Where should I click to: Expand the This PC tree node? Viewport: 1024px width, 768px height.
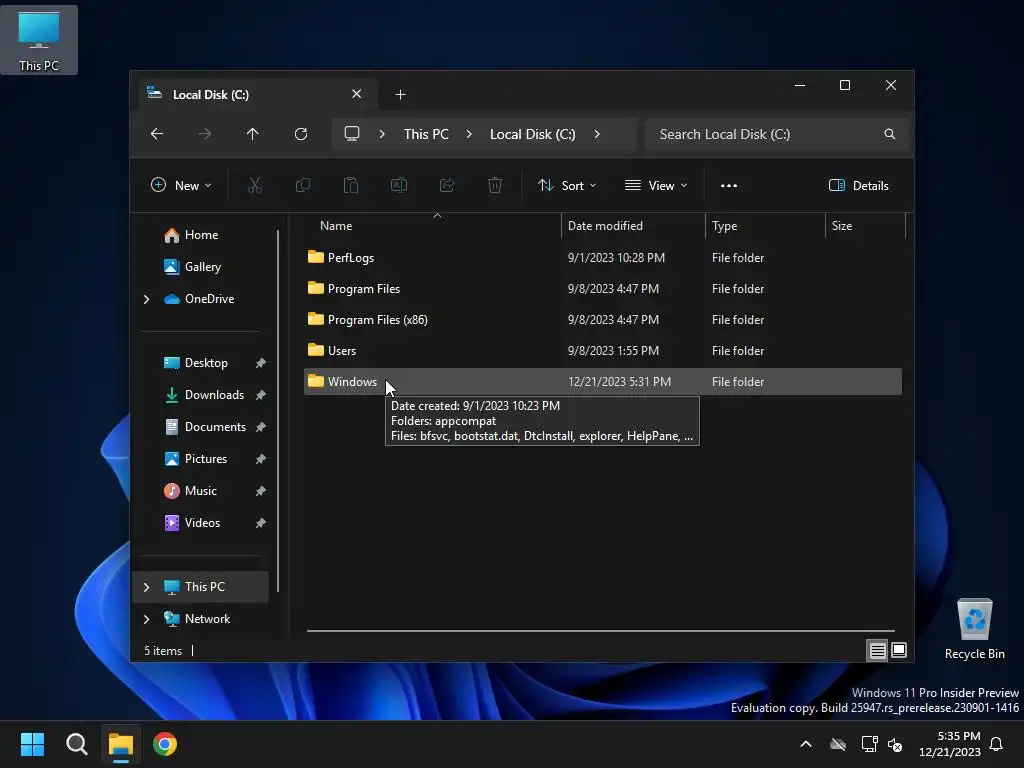(146, 587)
